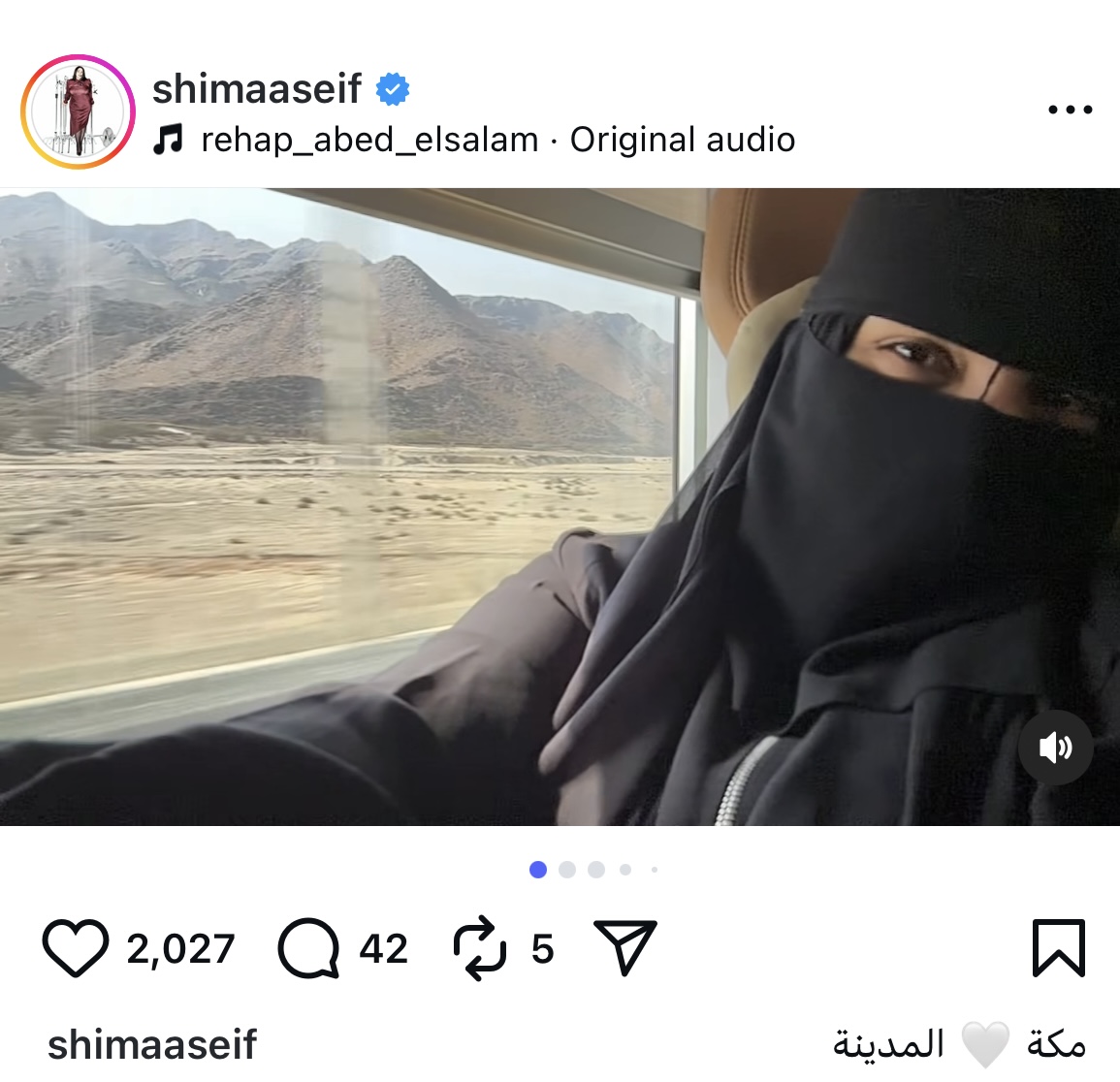Repost using the circular arrows icon
The image size is (1120, 1082).
(x=480, y=948)
